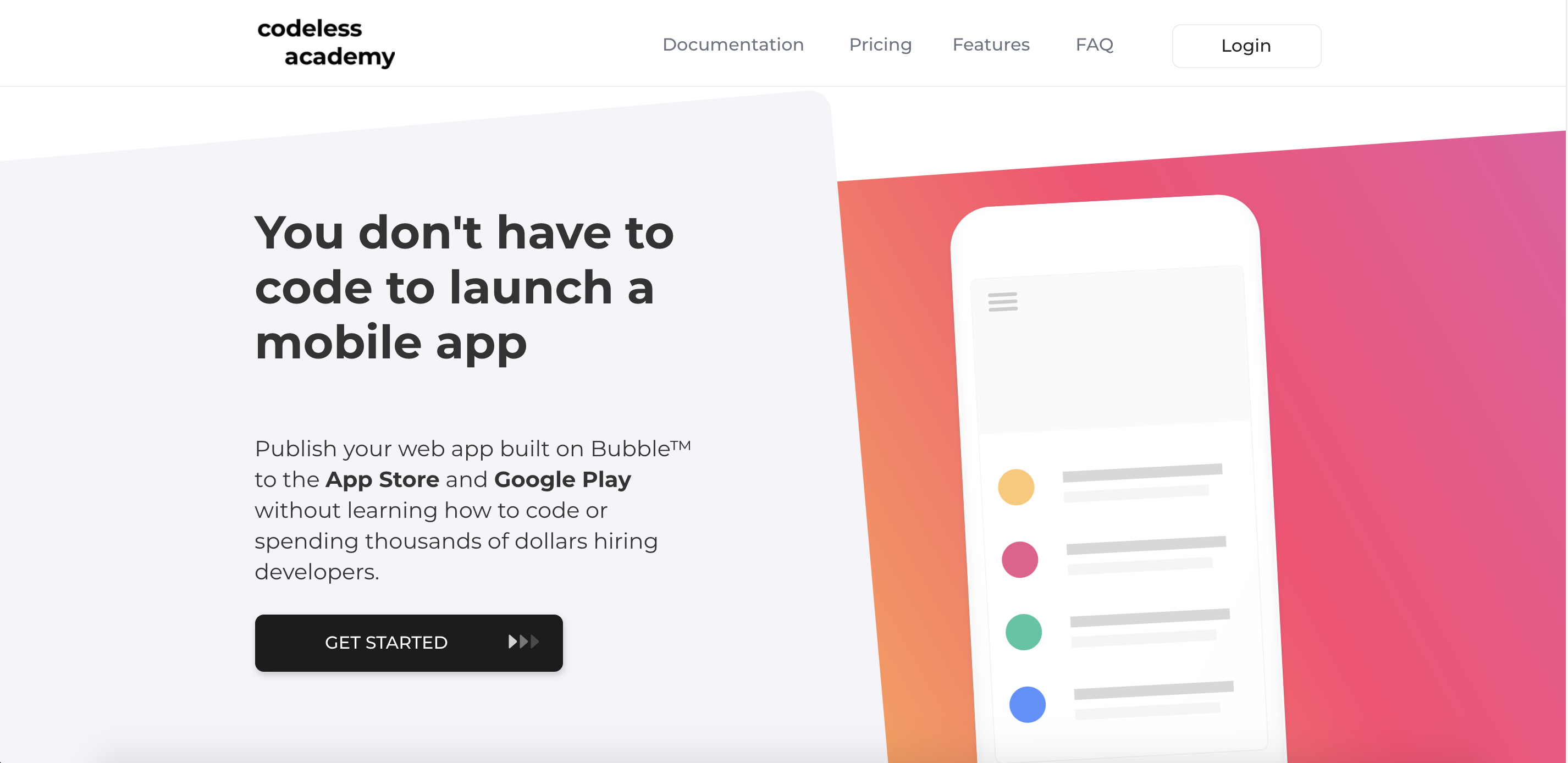The width and height of the screenshot is (1568, 763).
Task: Open the Features nav link
Action: tap(990, 45)
